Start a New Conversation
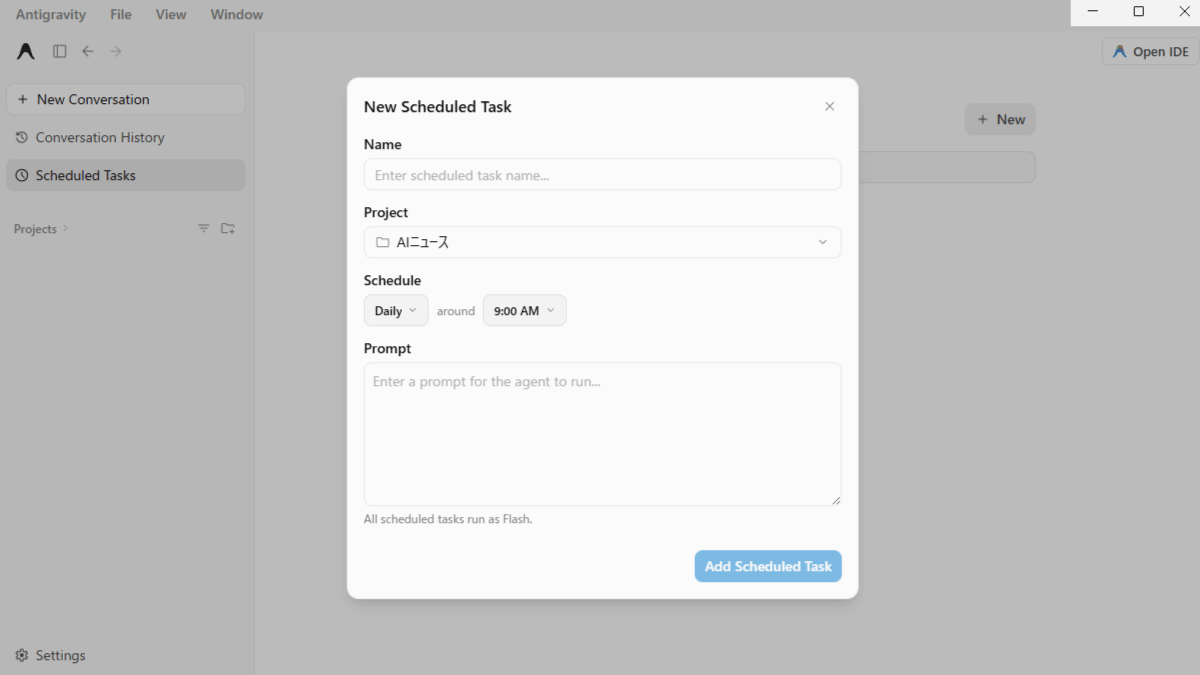This screenshot has width=1200, height=675. click(x=126, y=99)
